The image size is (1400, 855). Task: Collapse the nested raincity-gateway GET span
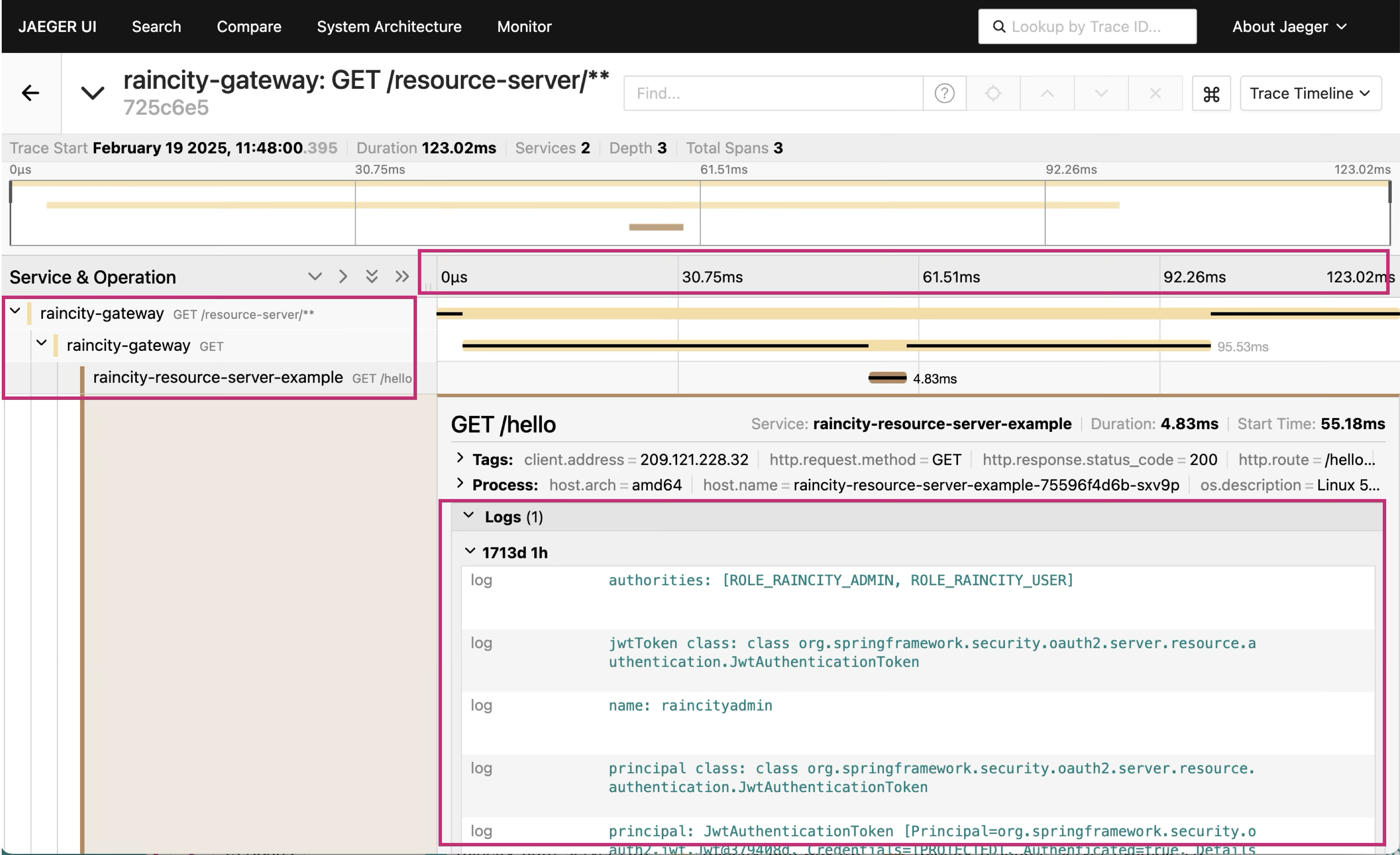click(x=41, y=343)
